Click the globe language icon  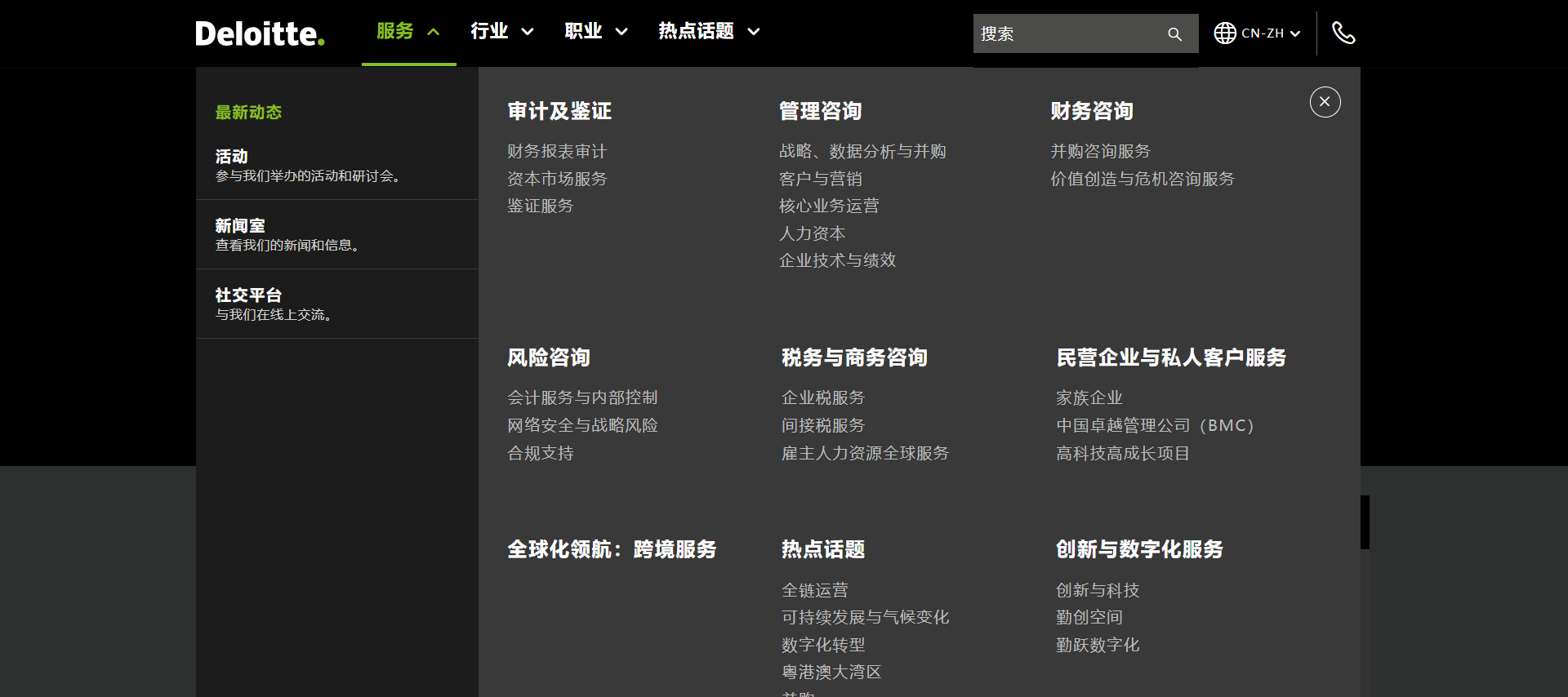point(1224,33)
